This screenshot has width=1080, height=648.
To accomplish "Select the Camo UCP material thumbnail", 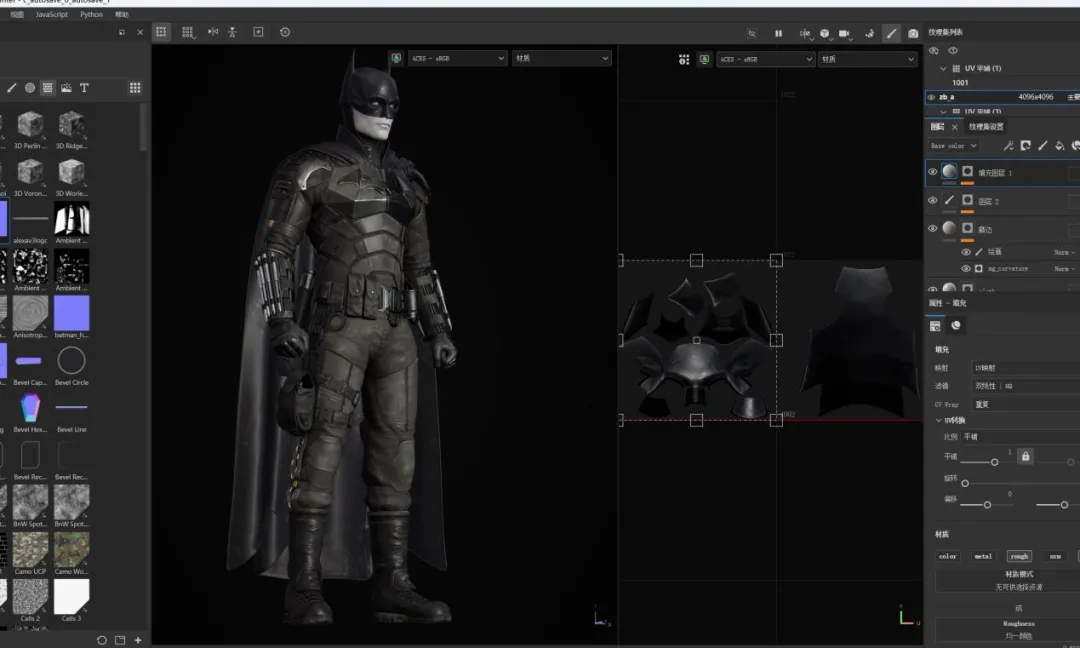I will [30, 549].
